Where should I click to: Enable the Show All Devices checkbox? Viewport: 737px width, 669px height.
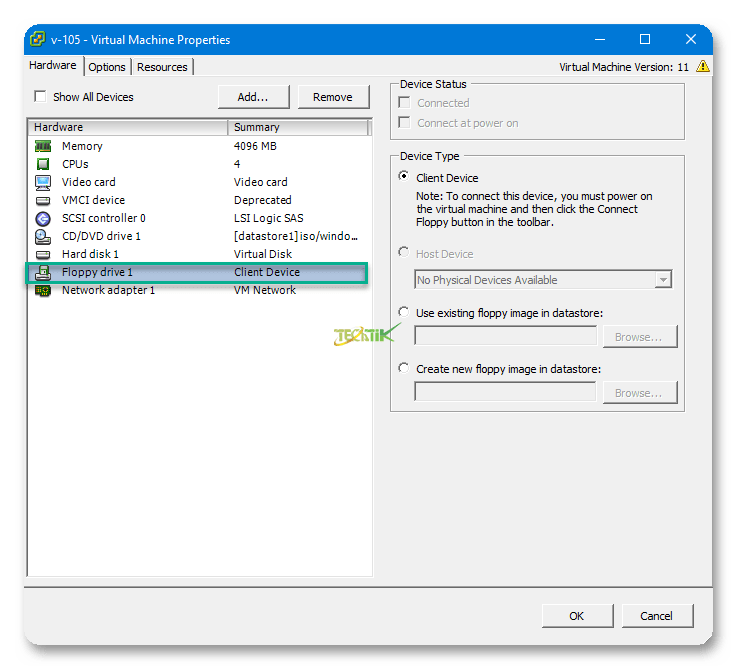41,97
